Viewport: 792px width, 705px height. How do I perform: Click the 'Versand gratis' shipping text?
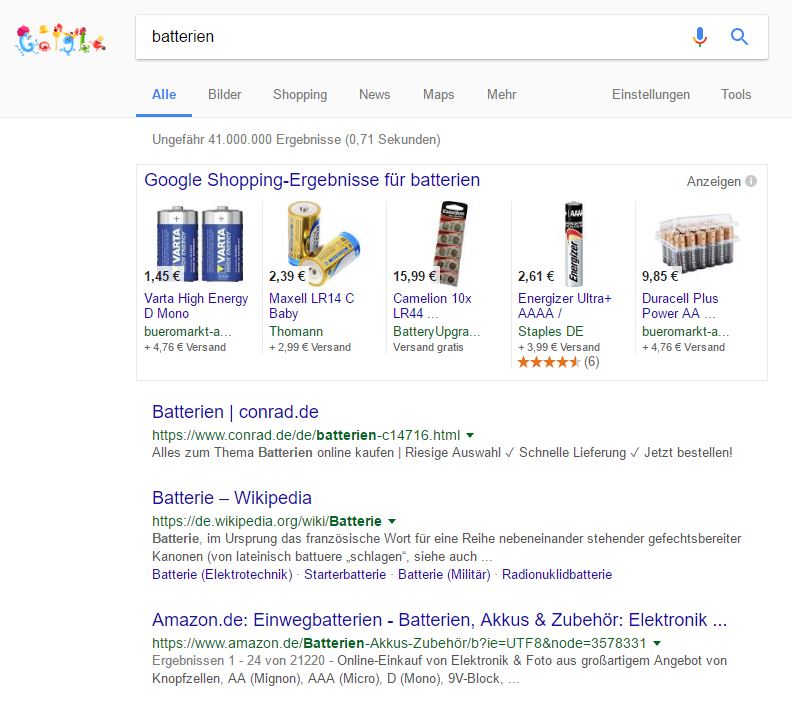pos(428,347)
